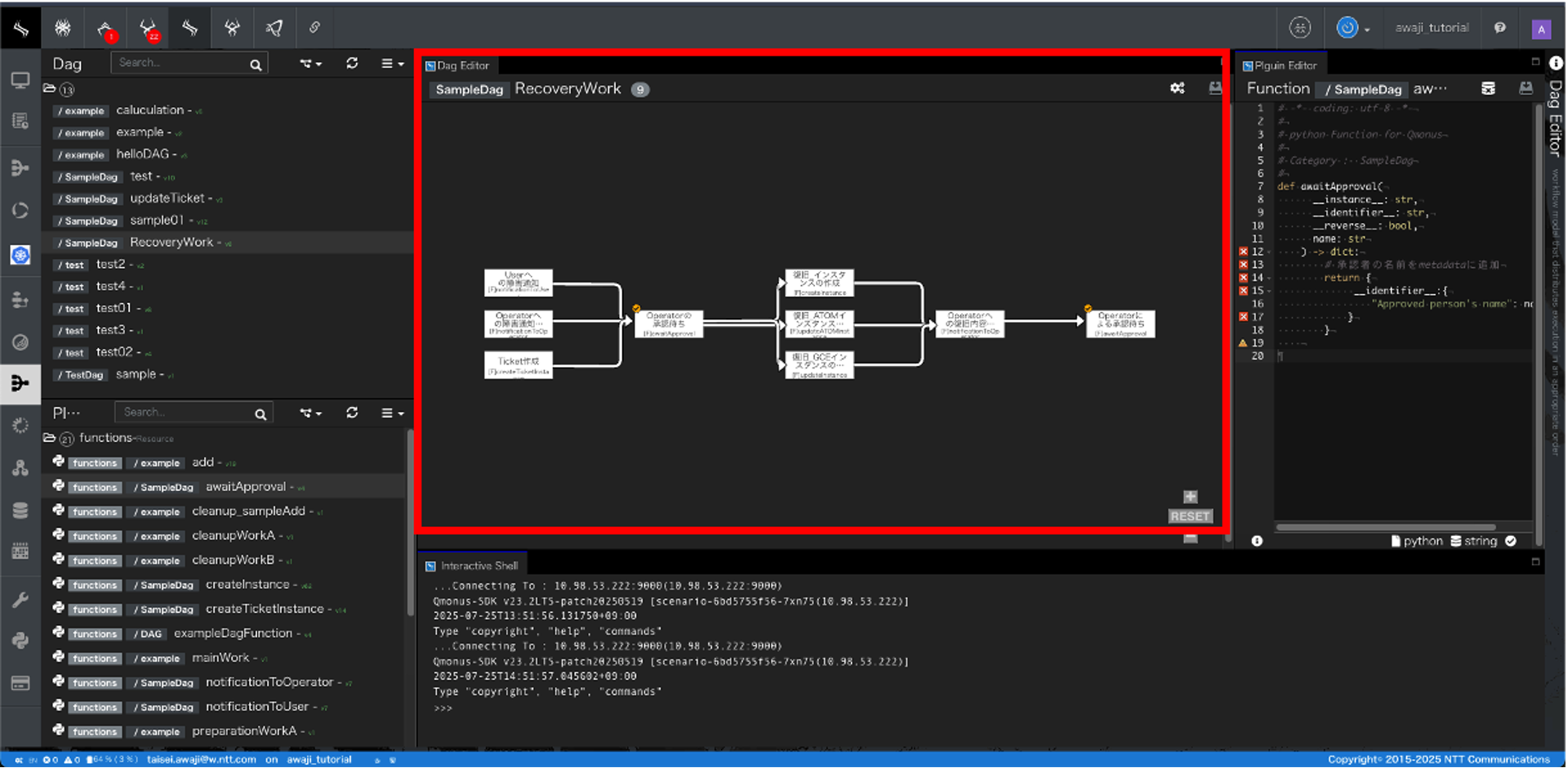Image resolution: width=1568 pixels, height=768 pixels.
Task: Refresh the Dag list
Action: (352, 63)
